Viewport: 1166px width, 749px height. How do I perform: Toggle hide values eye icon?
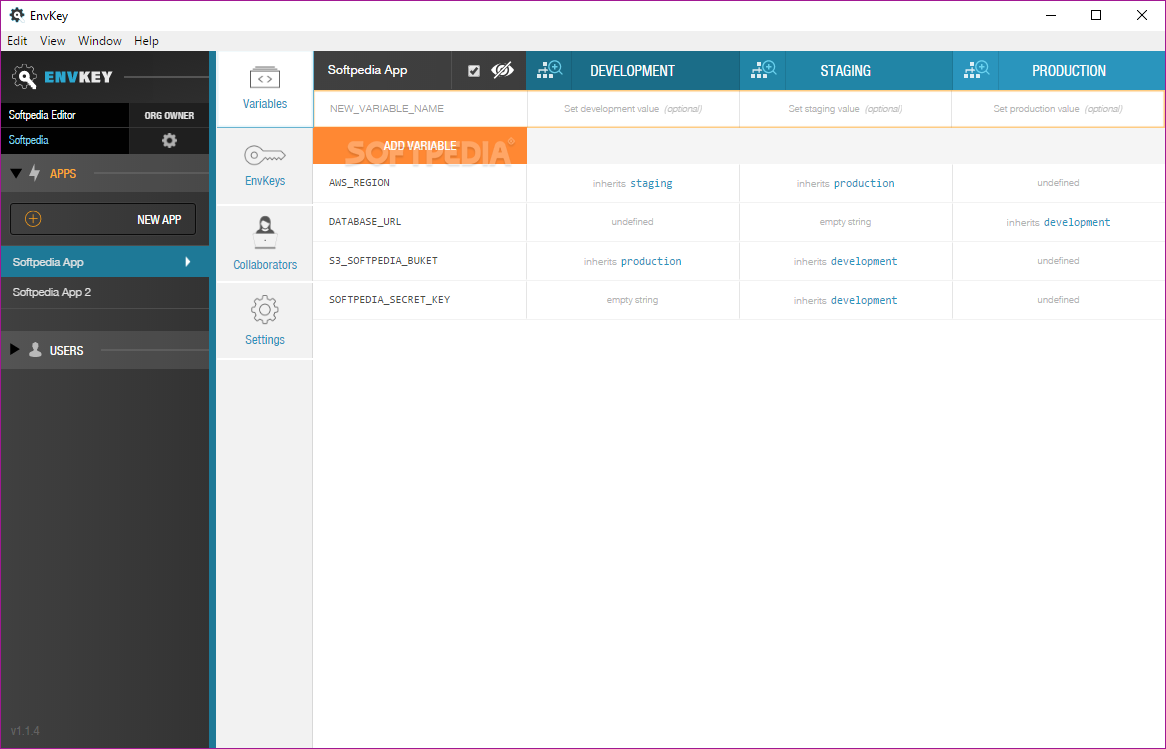click(503, 71)
